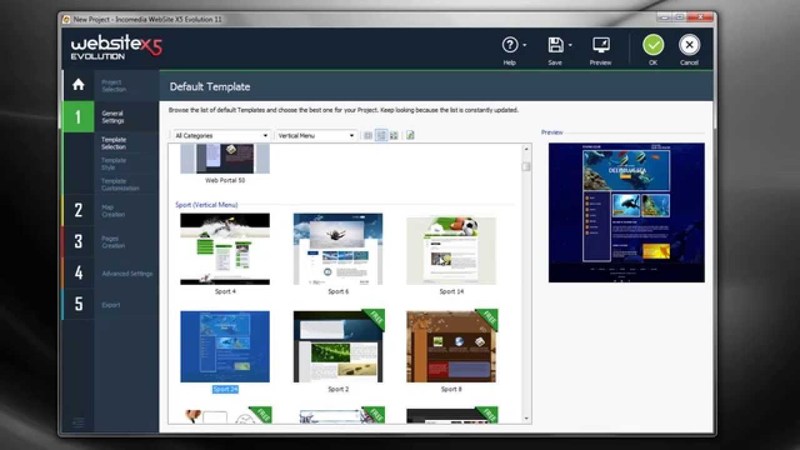Go to the Home icon in sidebar
Screen dimensions: 800x450
point(78,85)
